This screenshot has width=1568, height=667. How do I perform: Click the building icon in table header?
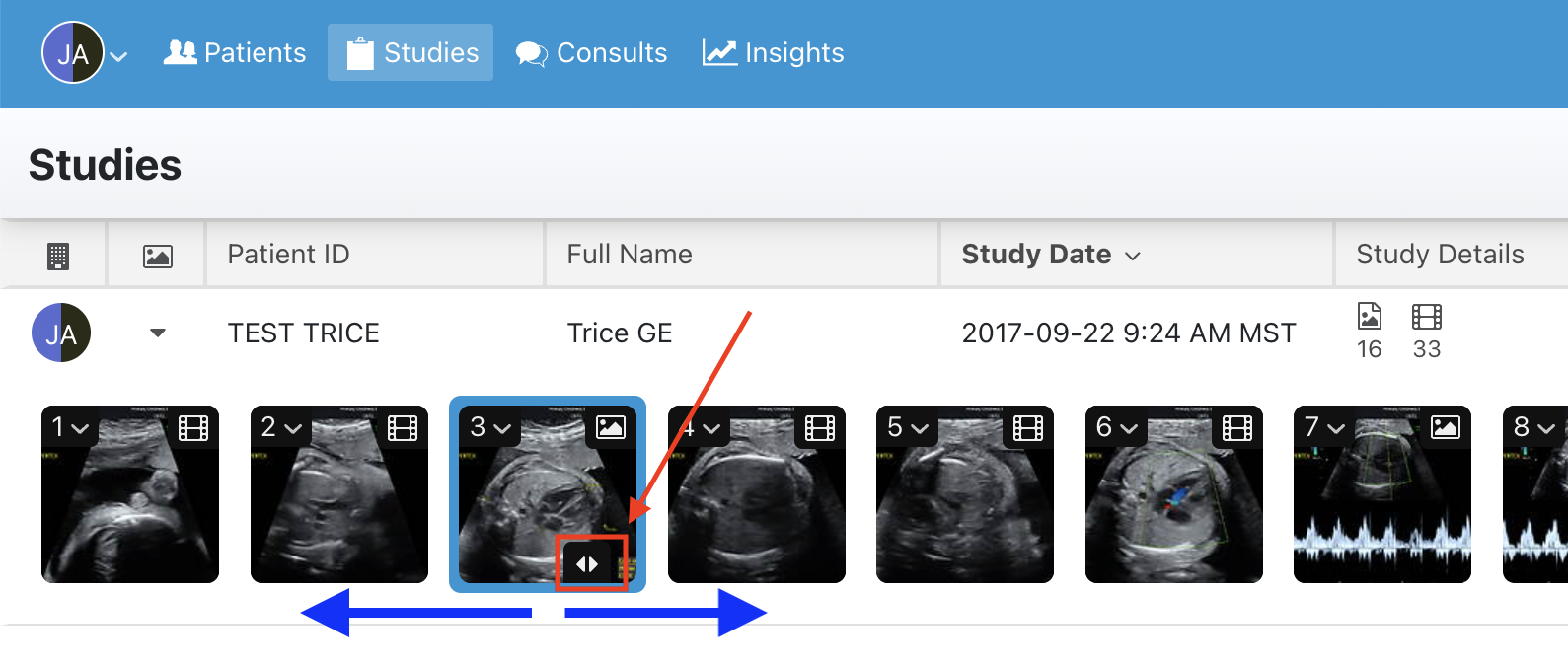pos(58,257)
